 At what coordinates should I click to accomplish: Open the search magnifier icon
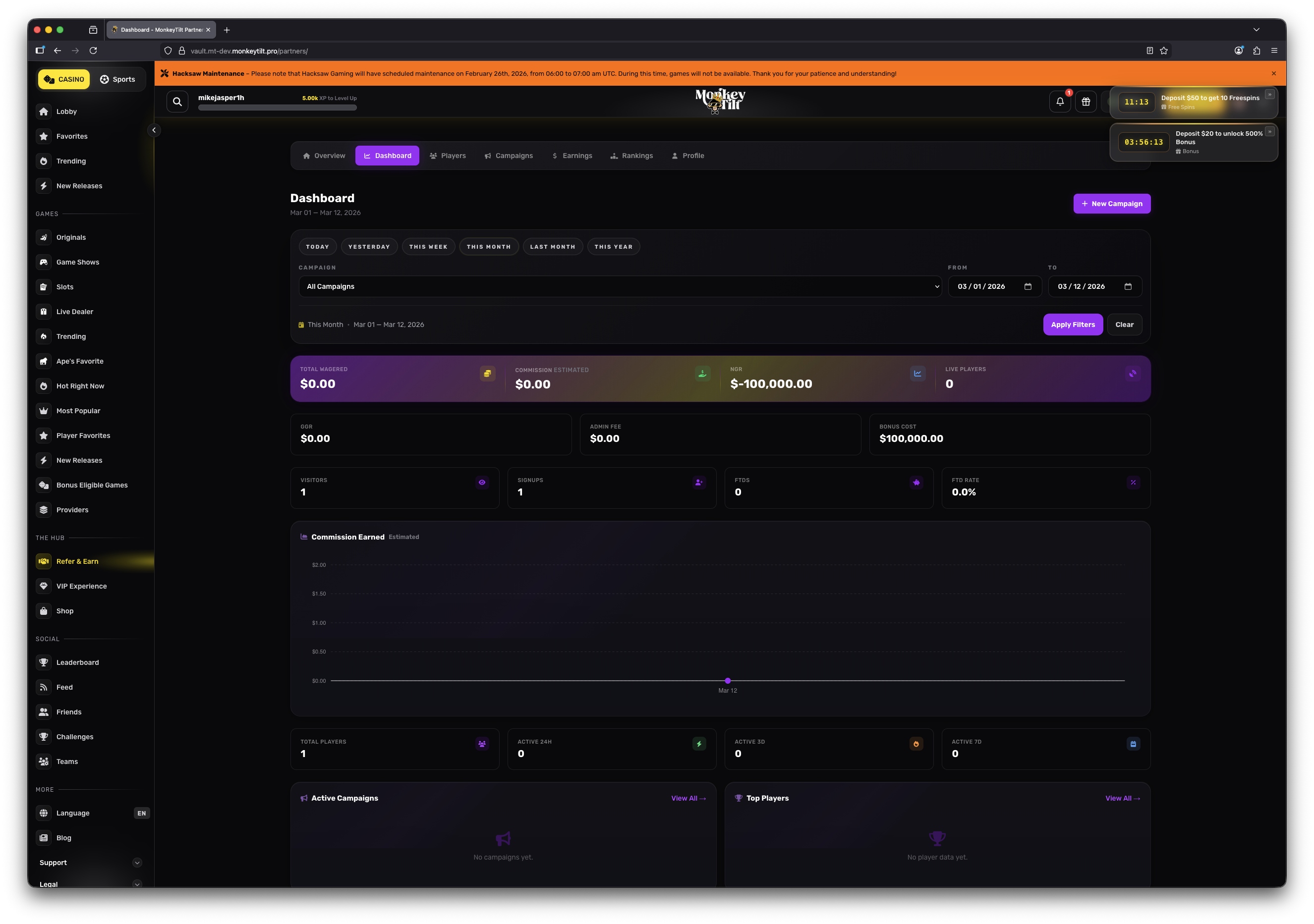177,102
